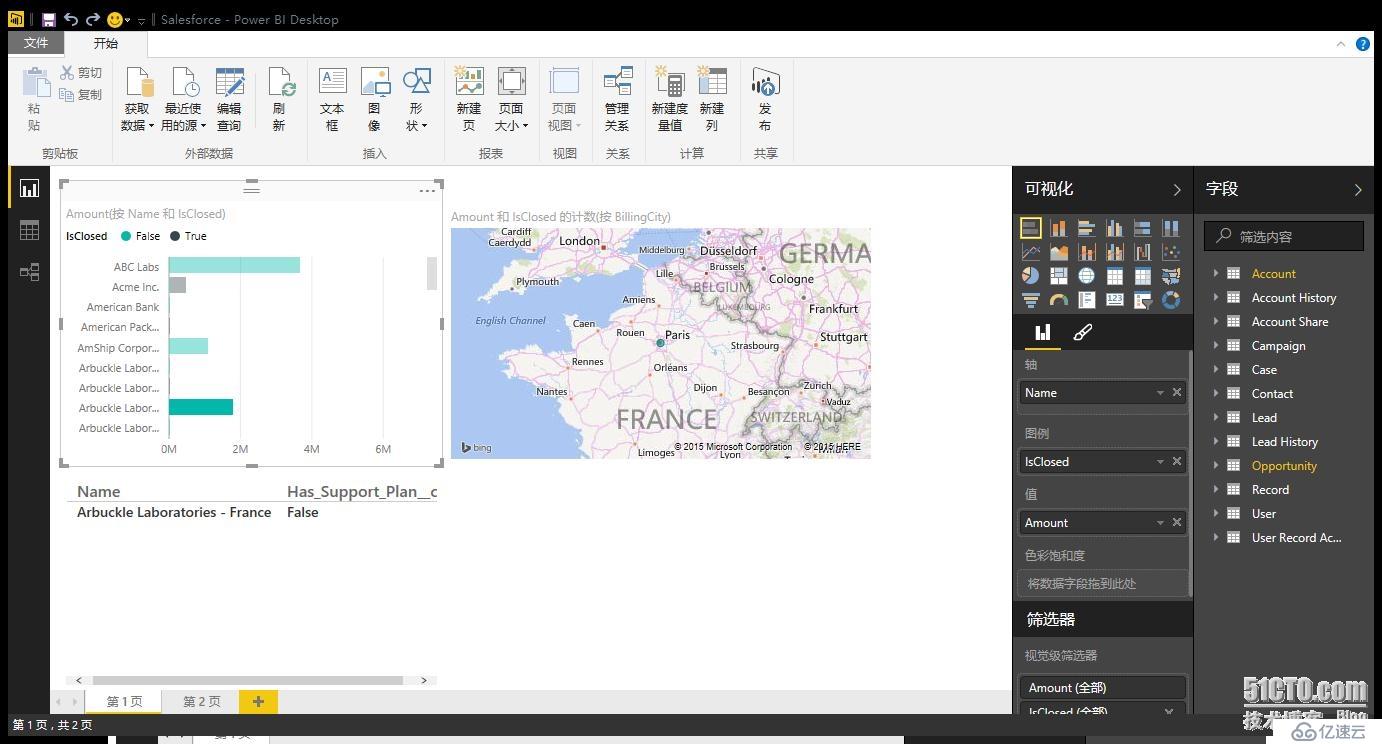Open the smiley feedback icon
The image size is (1382, 744).
(x=114, y=19)
